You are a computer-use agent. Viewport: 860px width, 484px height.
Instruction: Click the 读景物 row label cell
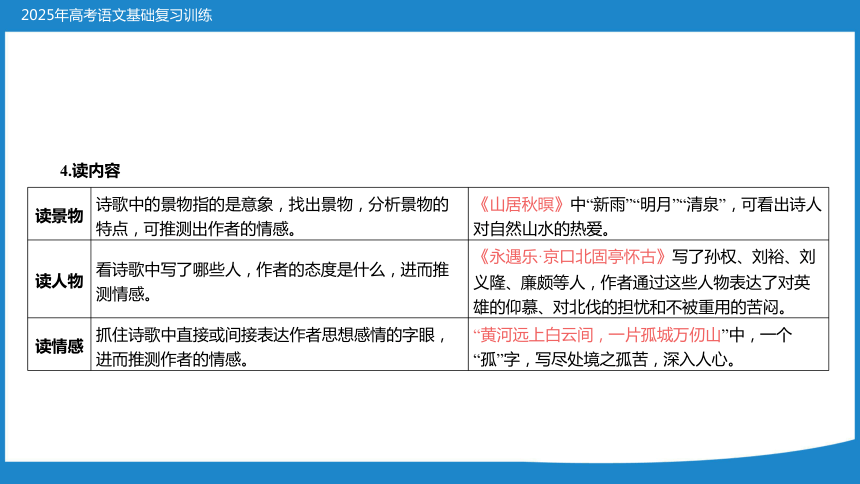pyautogui.click(x=59, y=214)
